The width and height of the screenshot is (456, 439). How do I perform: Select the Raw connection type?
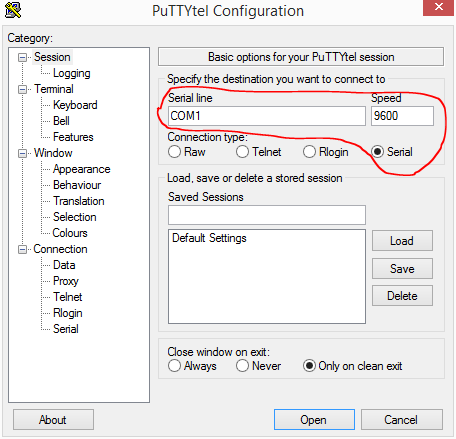click(x=174, y=152)
